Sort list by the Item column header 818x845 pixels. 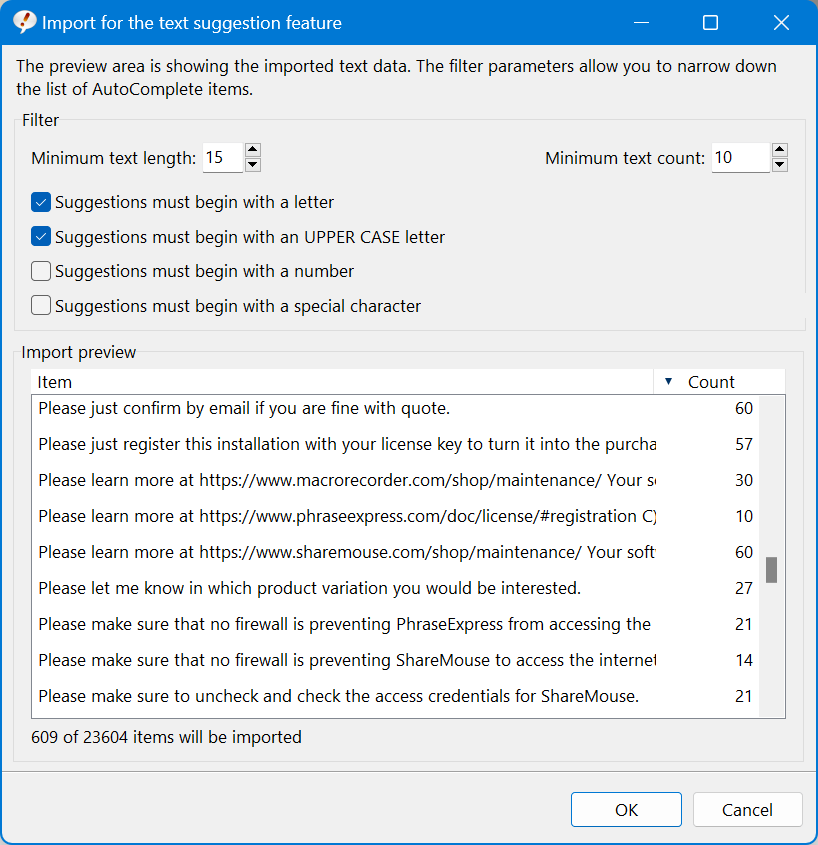(342, 382)
